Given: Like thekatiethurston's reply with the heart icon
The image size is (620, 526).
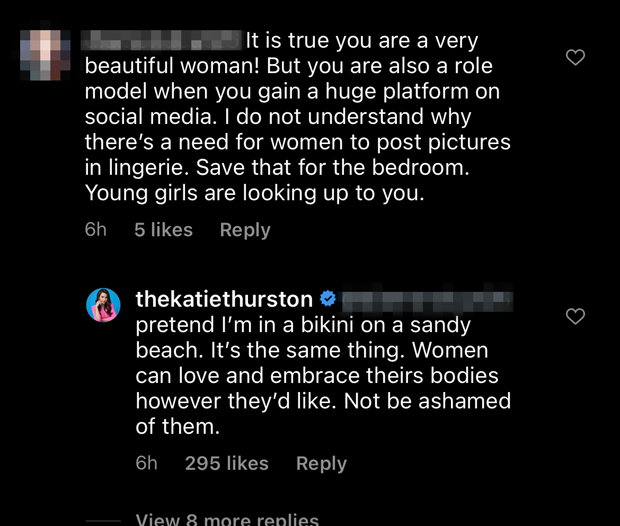Looking at the screenshot, I should click(x=575, y=317).
